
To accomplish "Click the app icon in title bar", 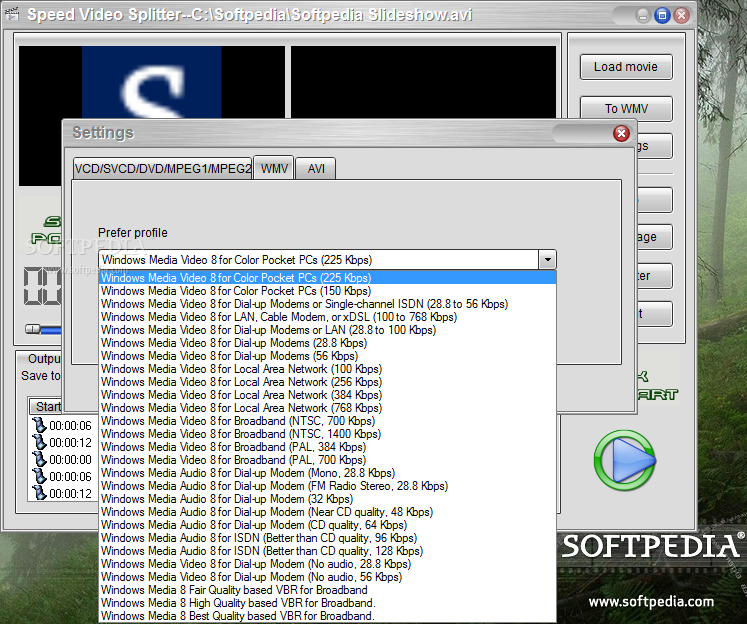I will (x=12, y=14).
